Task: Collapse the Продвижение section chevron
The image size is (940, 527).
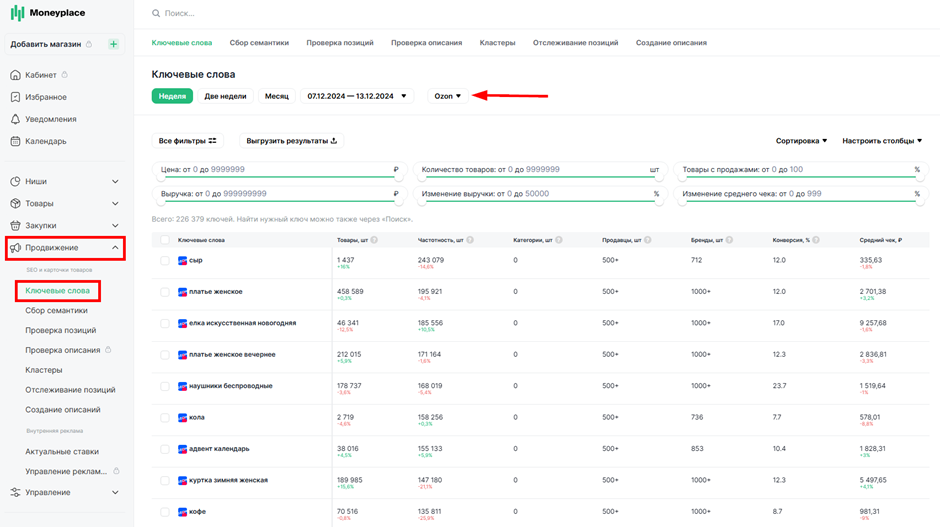Action: (115, 248)
